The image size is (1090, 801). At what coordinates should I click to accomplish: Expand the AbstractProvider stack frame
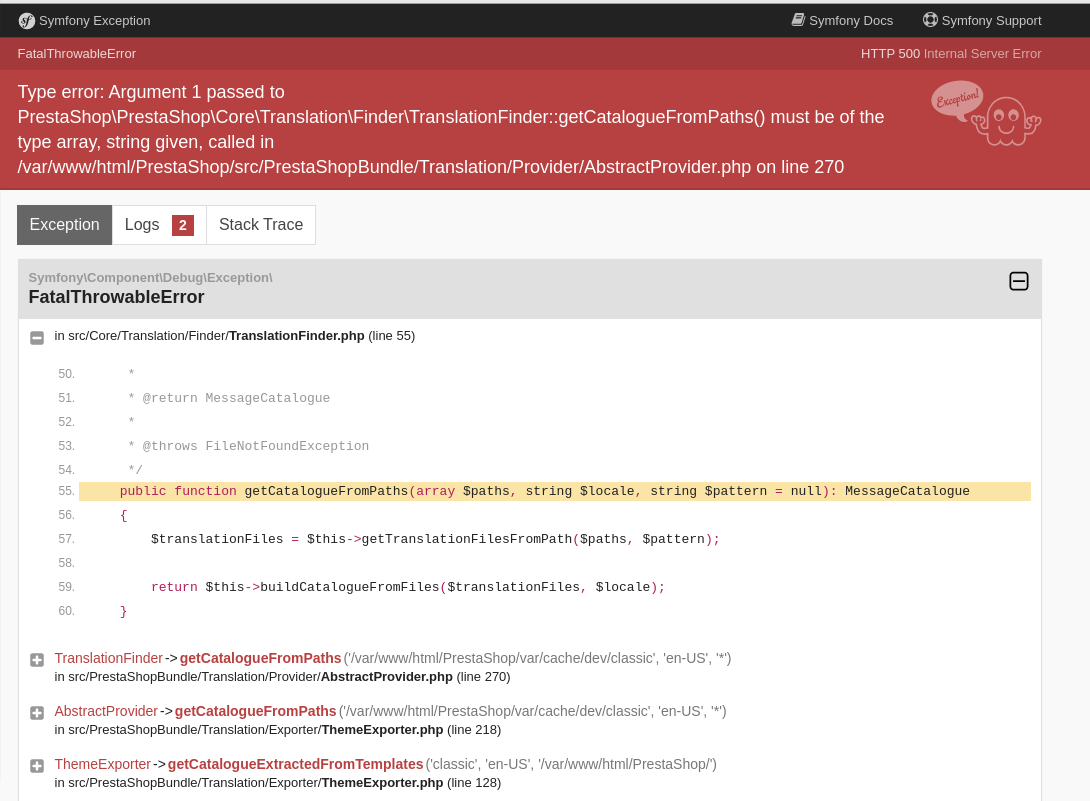(x=37, y=713)
